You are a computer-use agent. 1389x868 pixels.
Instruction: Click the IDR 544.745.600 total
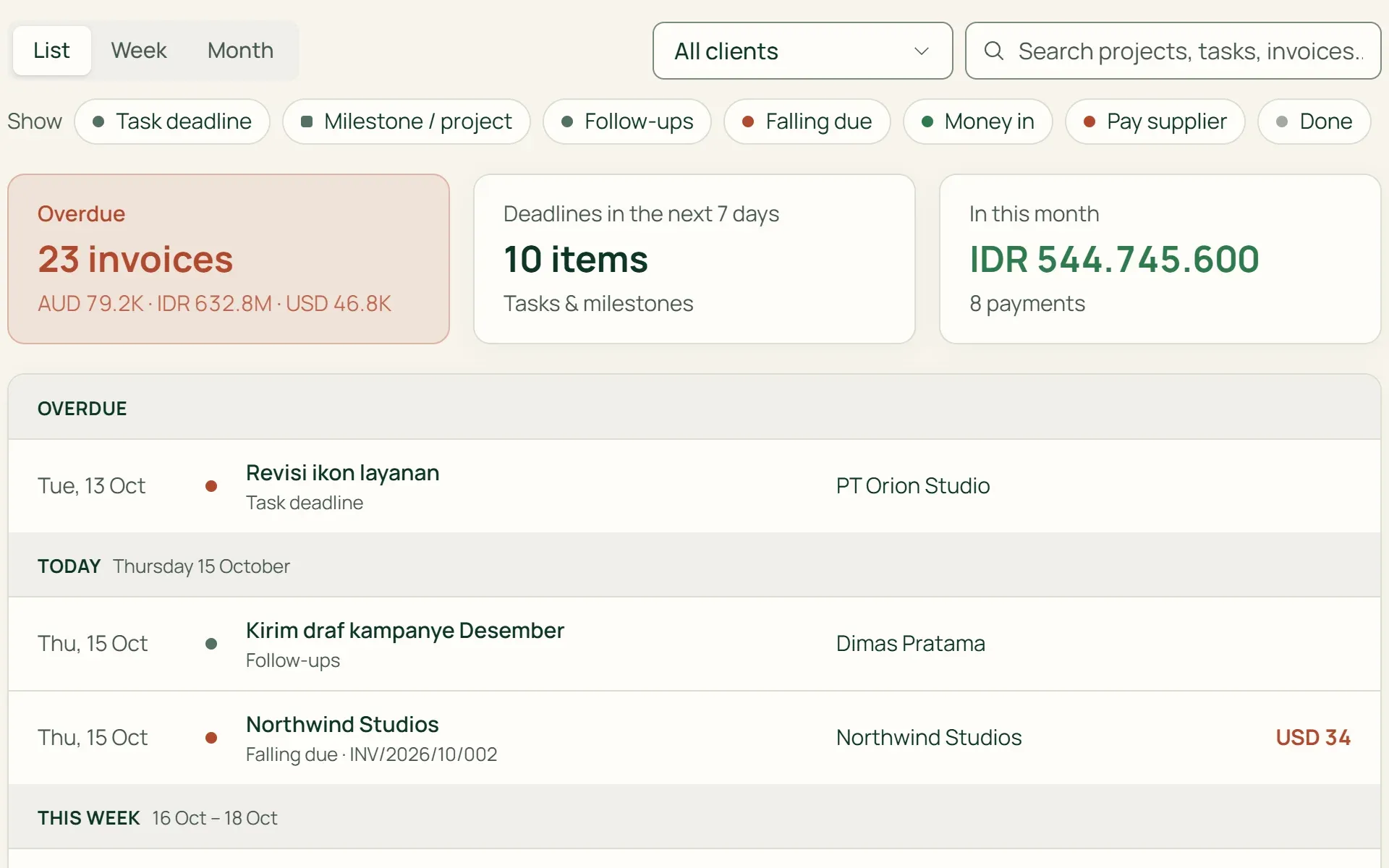point(1115,259)
